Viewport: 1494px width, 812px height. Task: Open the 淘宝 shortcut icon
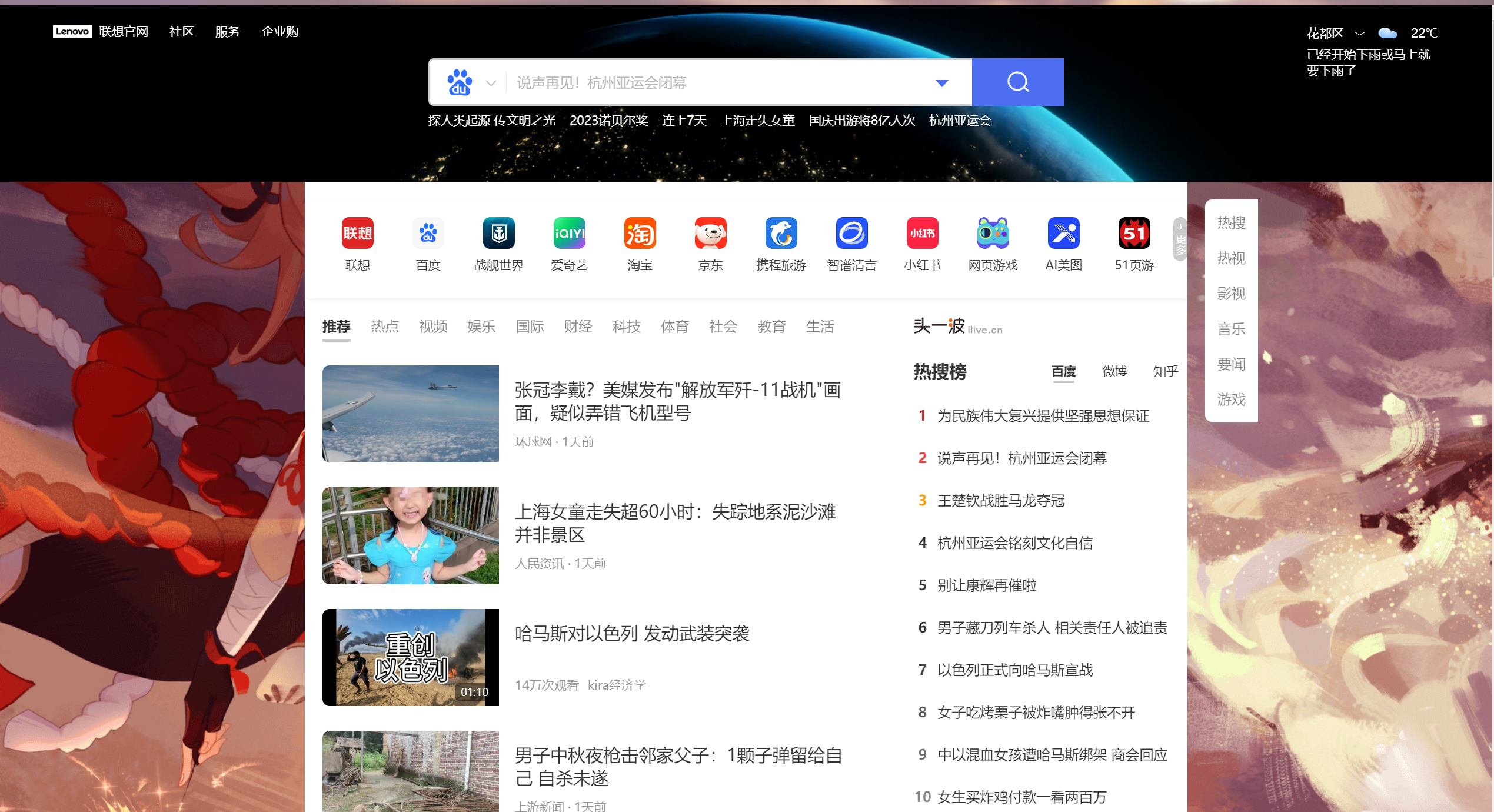click(x=640, y=233)
